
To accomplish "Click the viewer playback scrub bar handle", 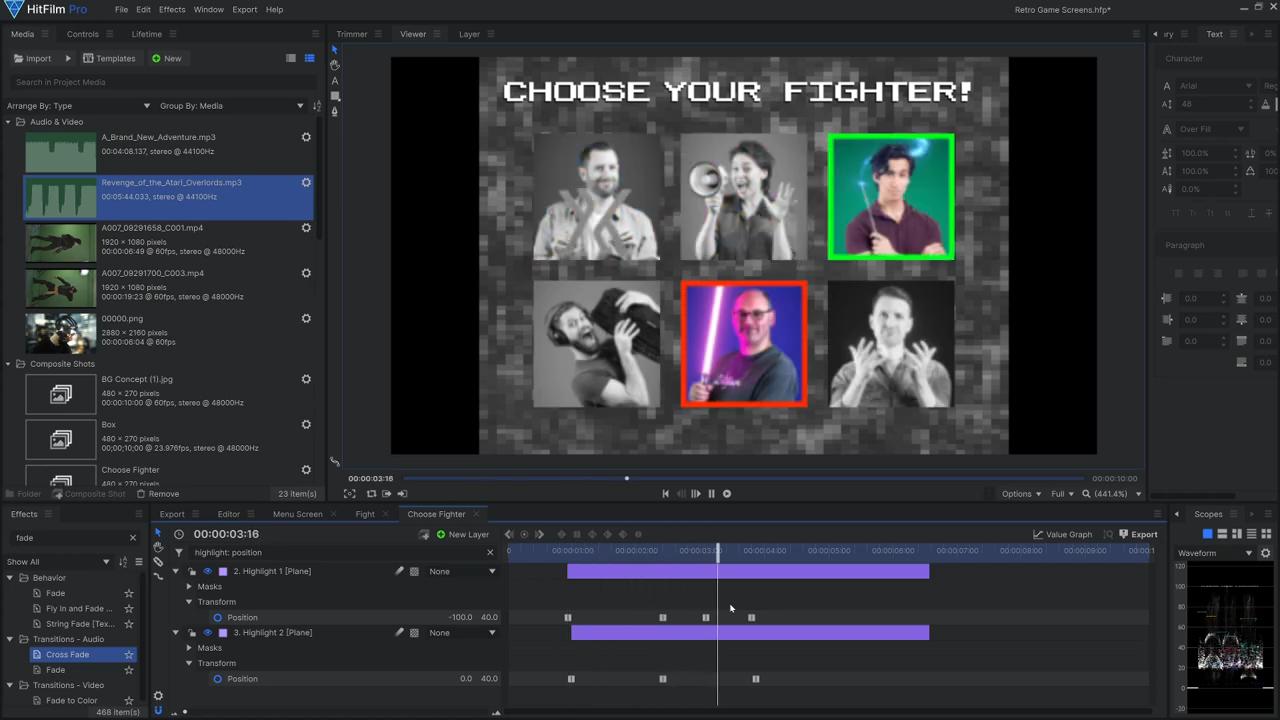I will point(627,478).
